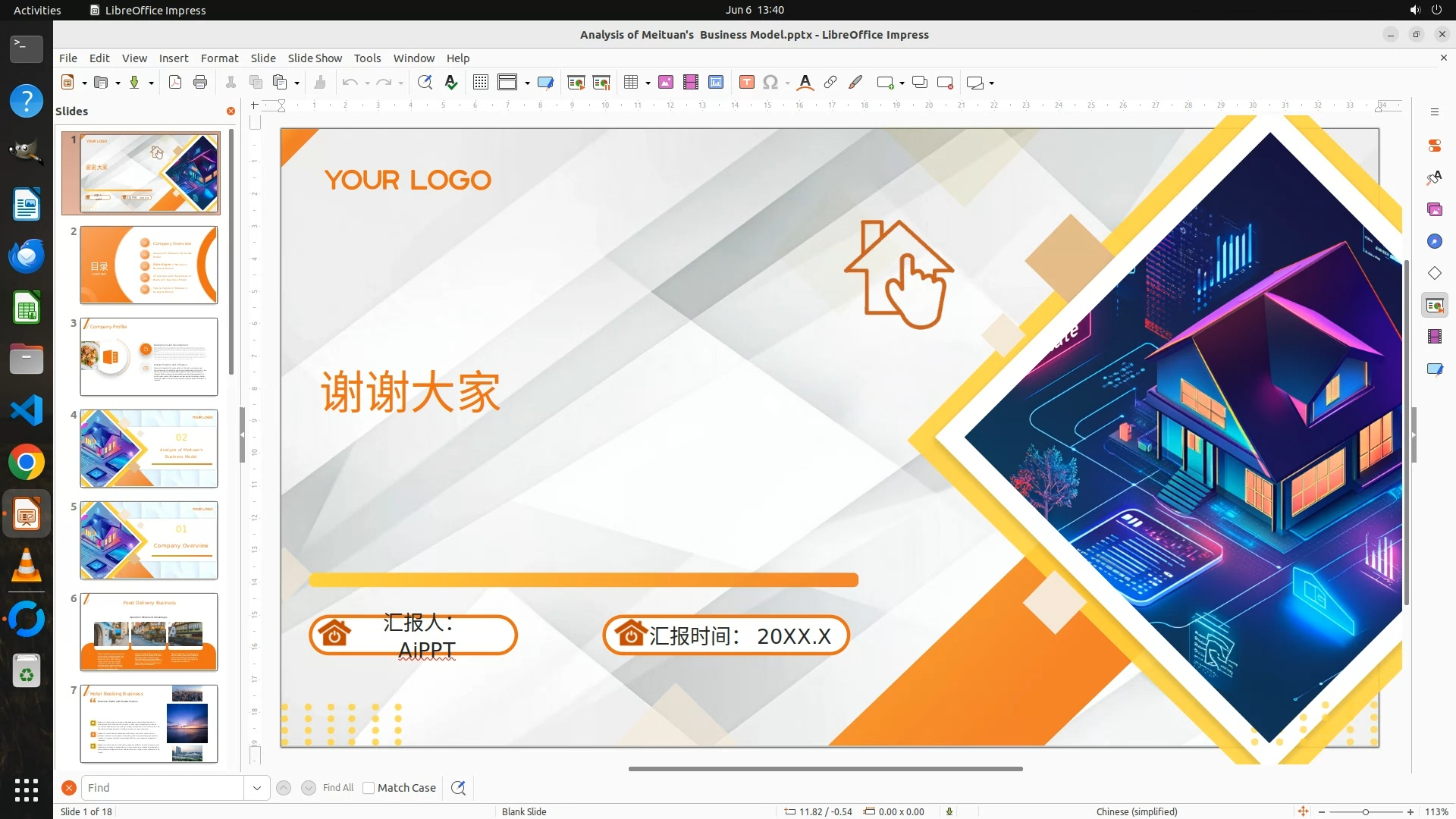Open the Format menu
1456x819 pixels.
219,58
